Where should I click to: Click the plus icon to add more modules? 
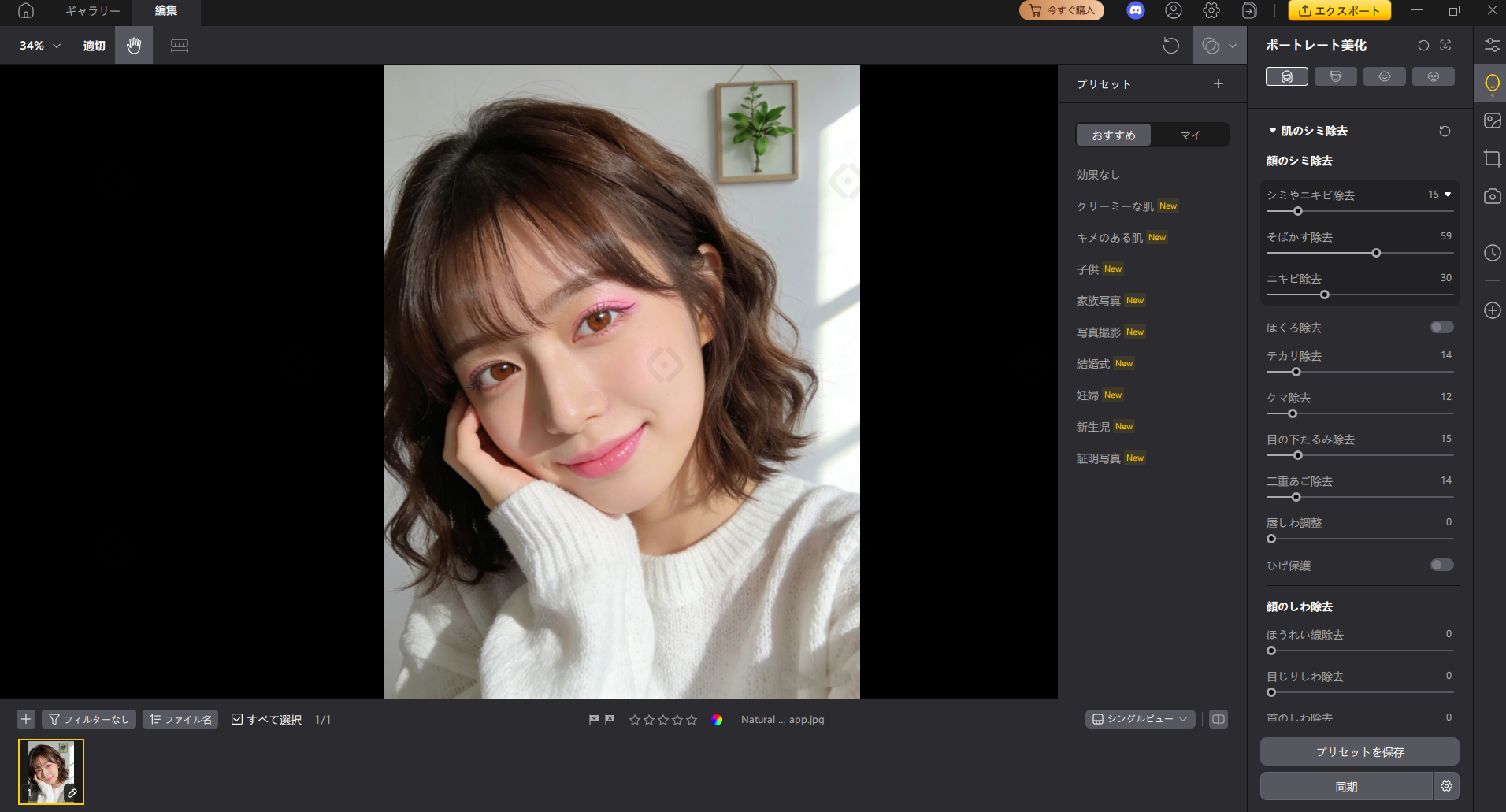pyautogui.click(x=1491, y=310)
